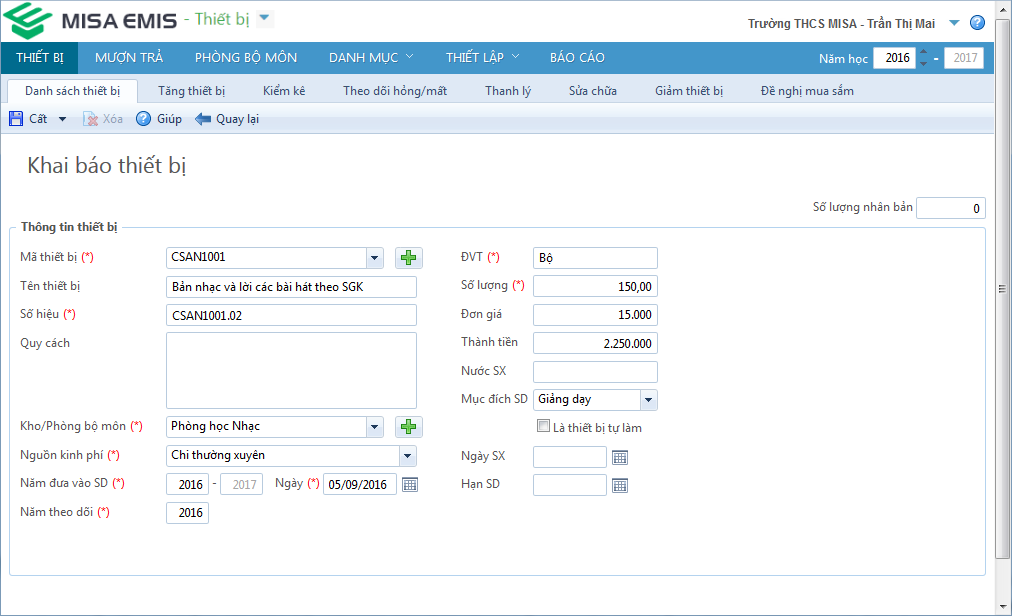Screen dimensions: 1012x616
Task: Open calendar picker for Ngày SX
Action: [x=620, y=457]
